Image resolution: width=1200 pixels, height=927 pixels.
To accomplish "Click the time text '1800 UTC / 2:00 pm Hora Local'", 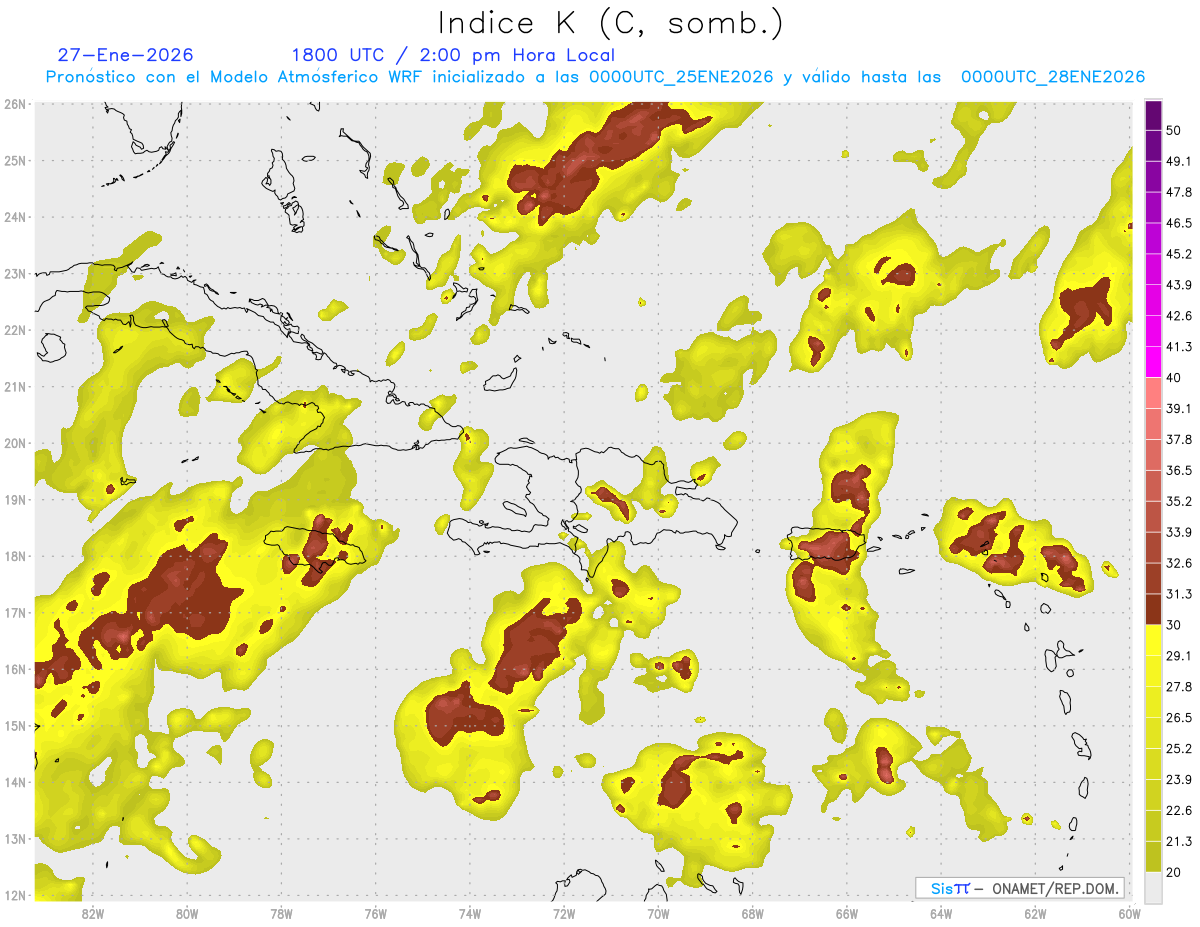I will pyautogui.click(x=453, y=55).
